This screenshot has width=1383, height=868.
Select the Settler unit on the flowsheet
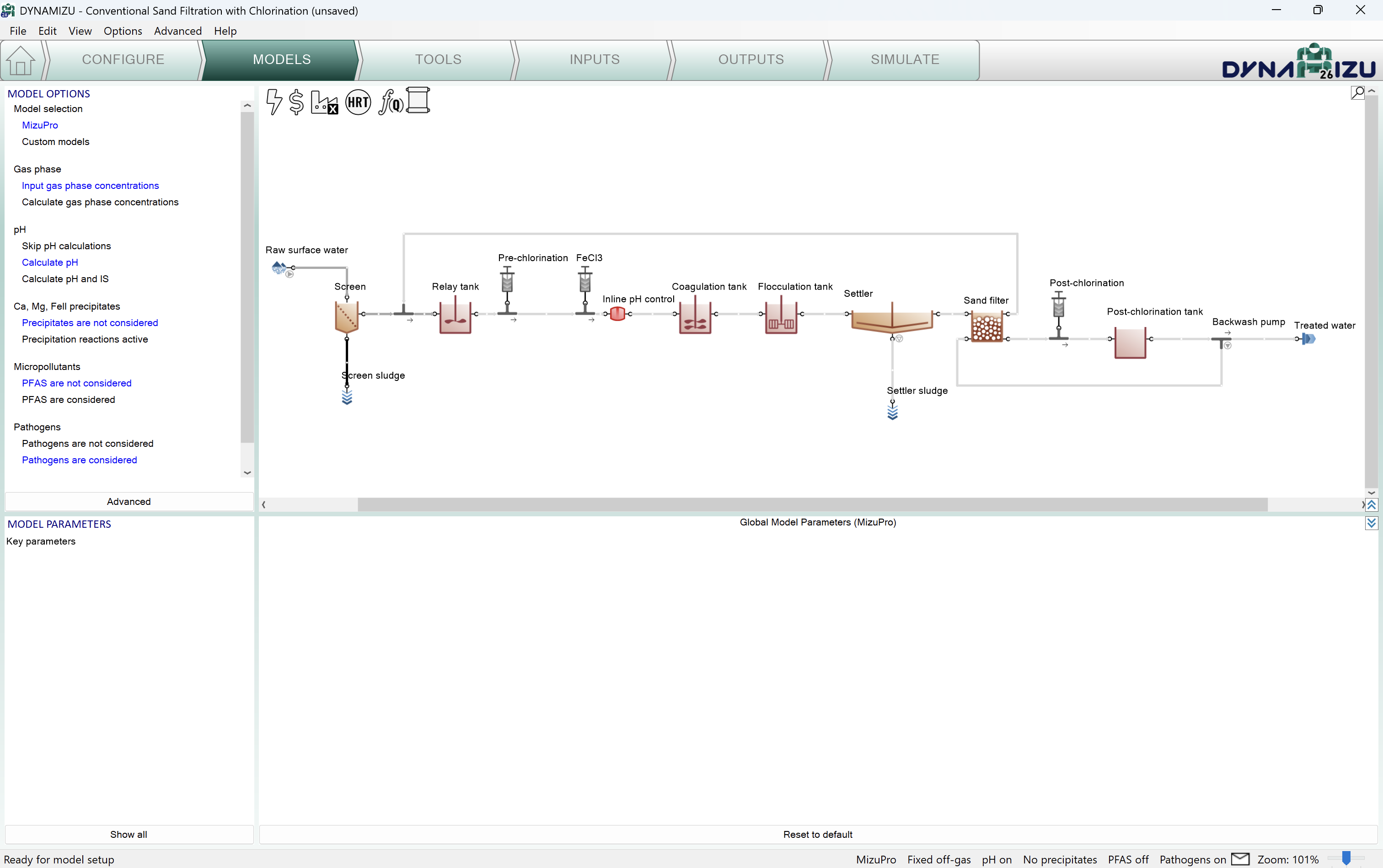[x=891, y=320]
